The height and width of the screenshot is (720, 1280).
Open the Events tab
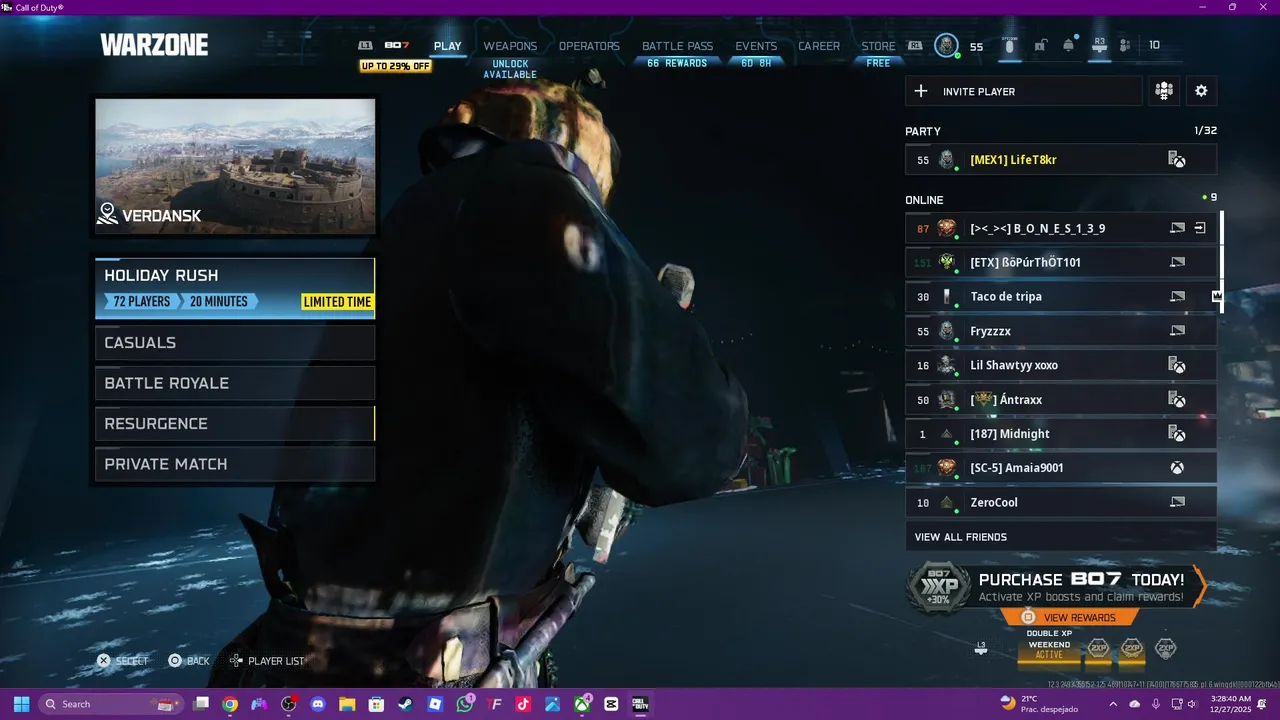756,46
